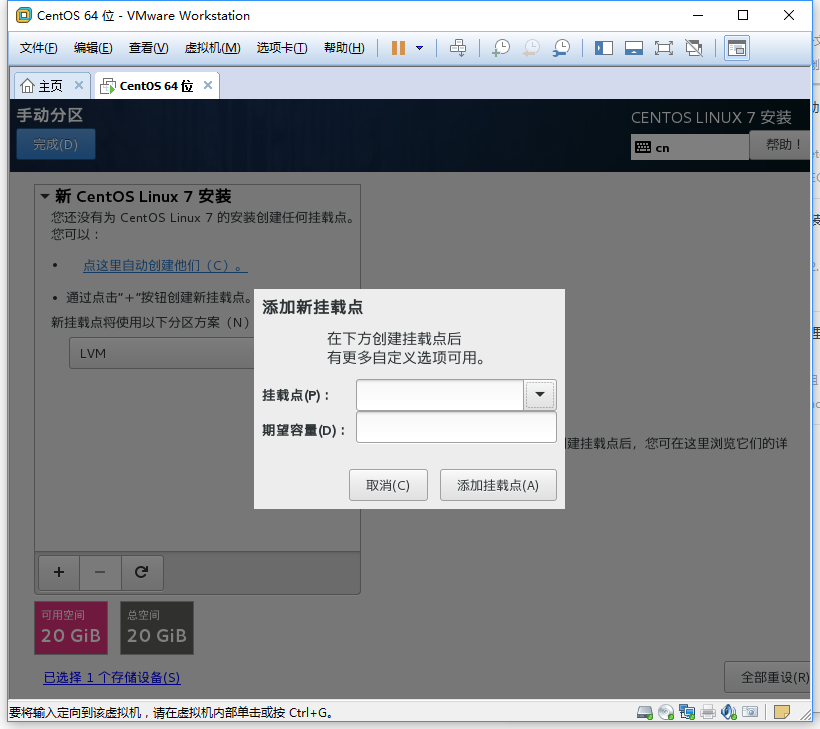Viewport: 820px width, 729px height.
Task: Close the 主页 tab
Action: (79, 85)
